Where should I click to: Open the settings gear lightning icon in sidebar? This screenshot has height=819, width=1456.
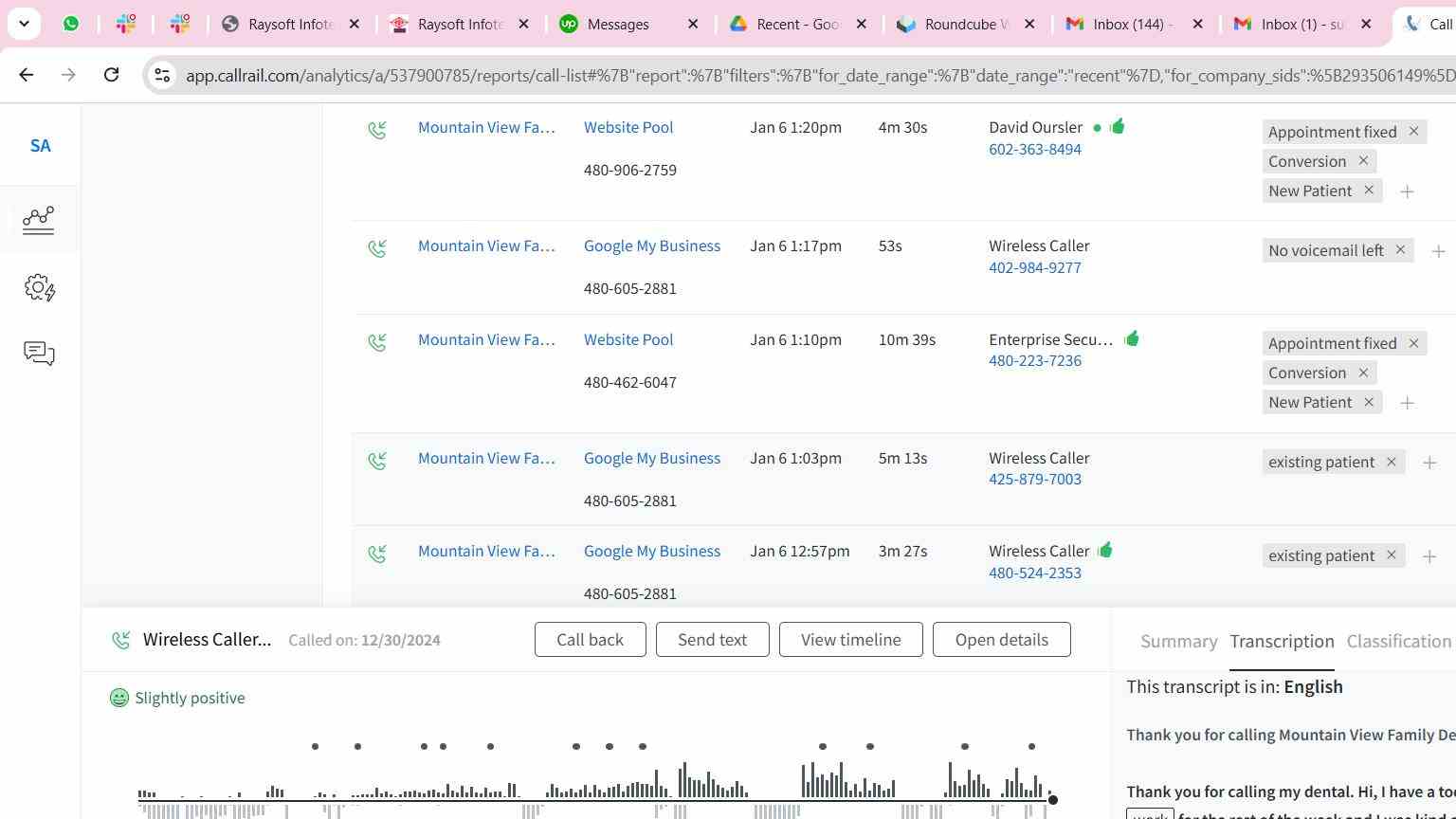pyautogui.click(x=39, y=287)
